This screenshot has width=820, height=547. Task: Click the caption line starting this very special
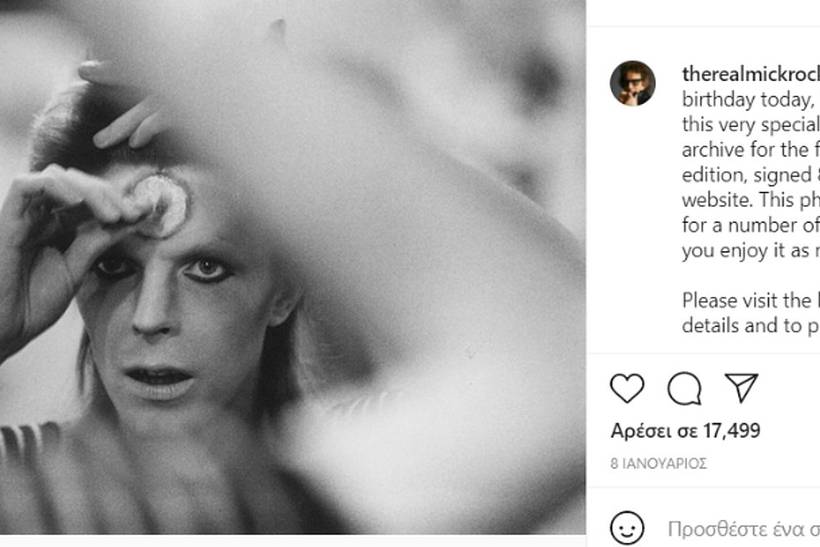[750, 125]
